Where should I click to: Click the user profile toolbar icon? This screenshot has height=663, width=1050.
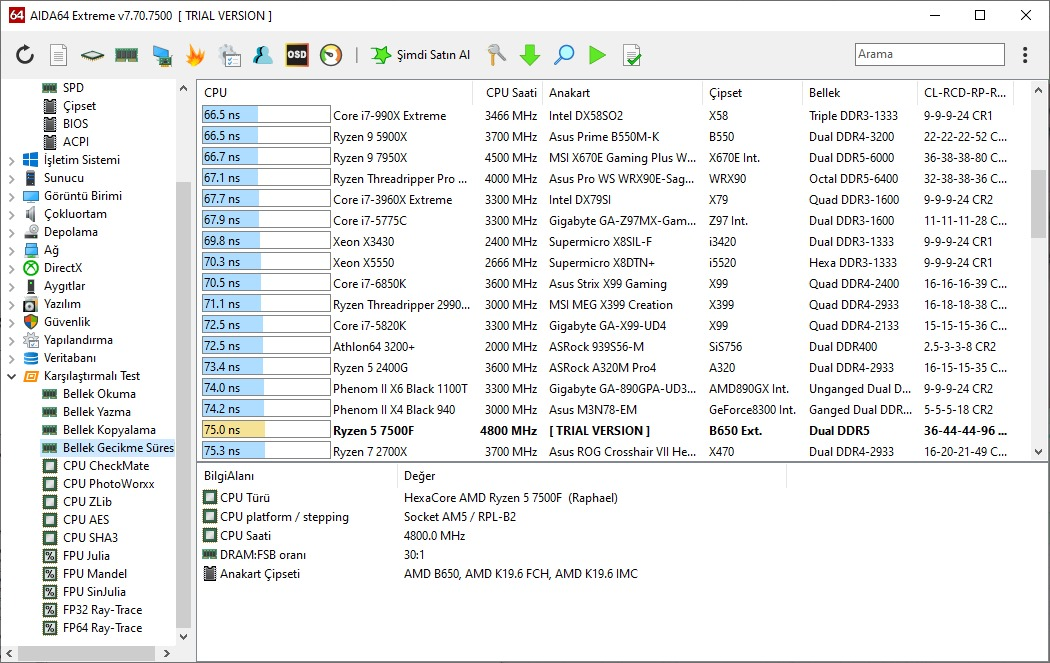(x=262, y=55)
